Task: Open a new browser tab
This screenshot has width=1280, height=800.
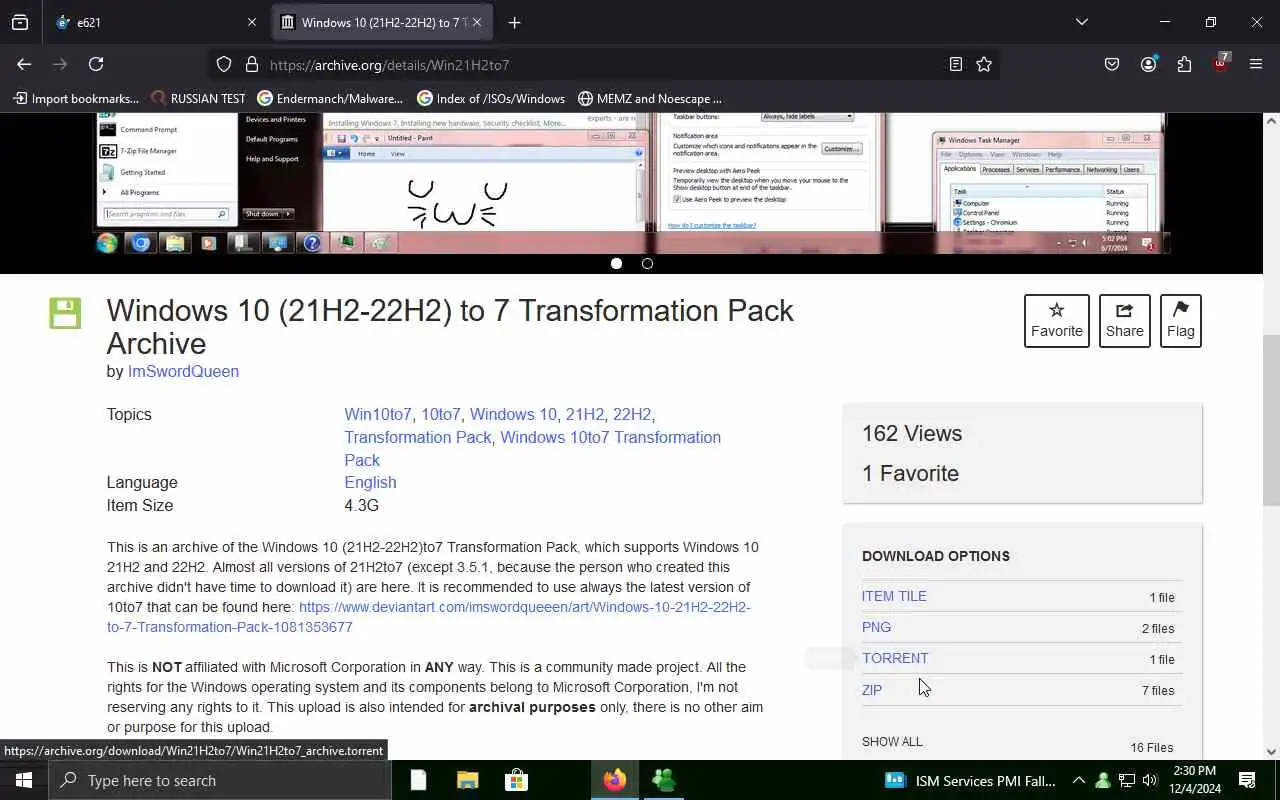Action: (514, 22)
